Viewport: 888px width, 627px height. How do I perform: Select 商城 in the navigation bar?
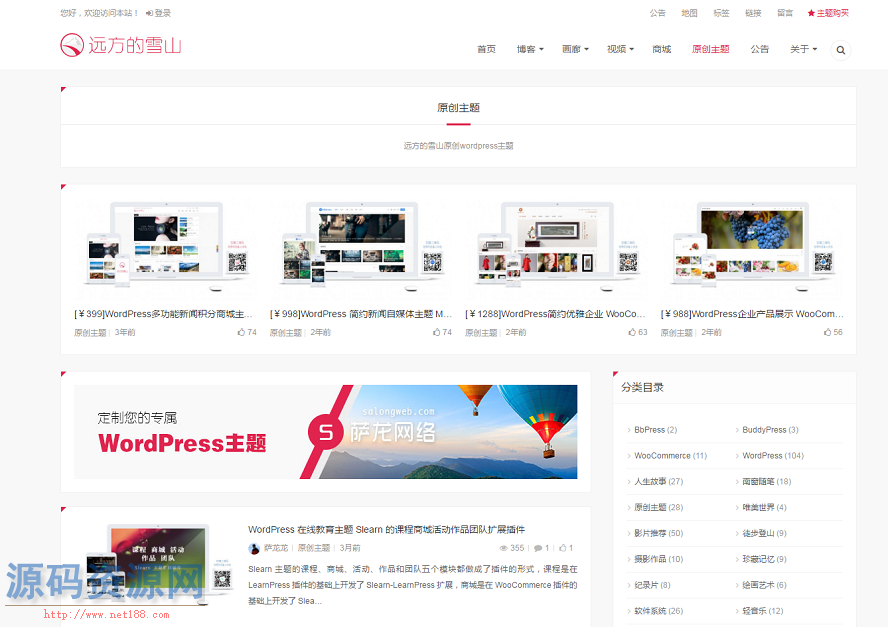[x=661, y=49]
